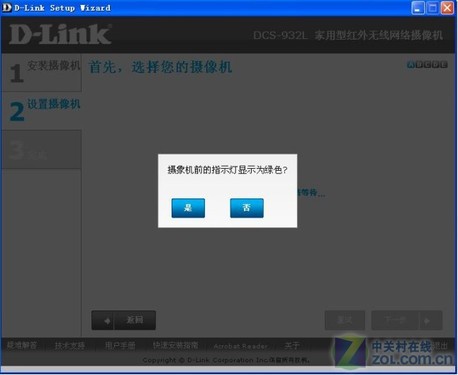Select the dimmed step 3 in sidebar
The width and height of the screenshot is (458, 375).
click(x=42, y=149)
